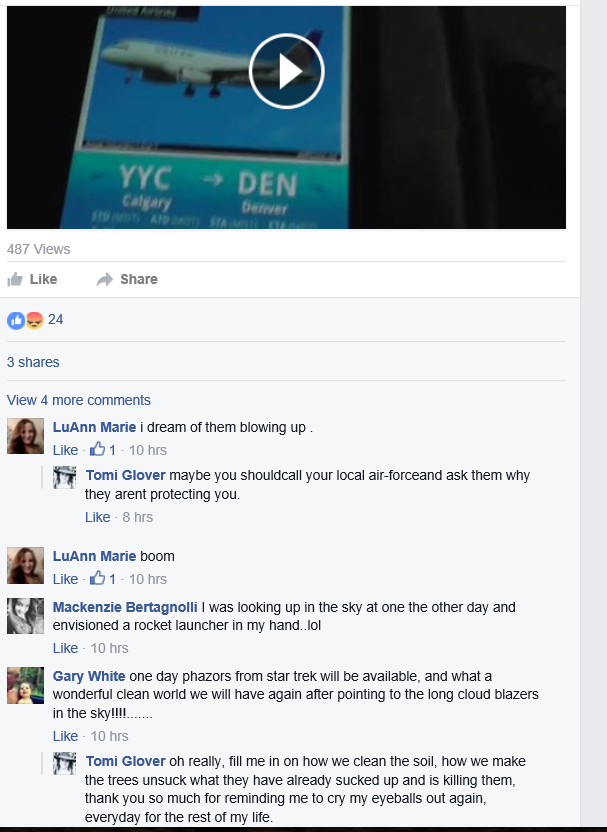
Task: Open the blue like reaction icon
Action: click(x=16, y=320)
